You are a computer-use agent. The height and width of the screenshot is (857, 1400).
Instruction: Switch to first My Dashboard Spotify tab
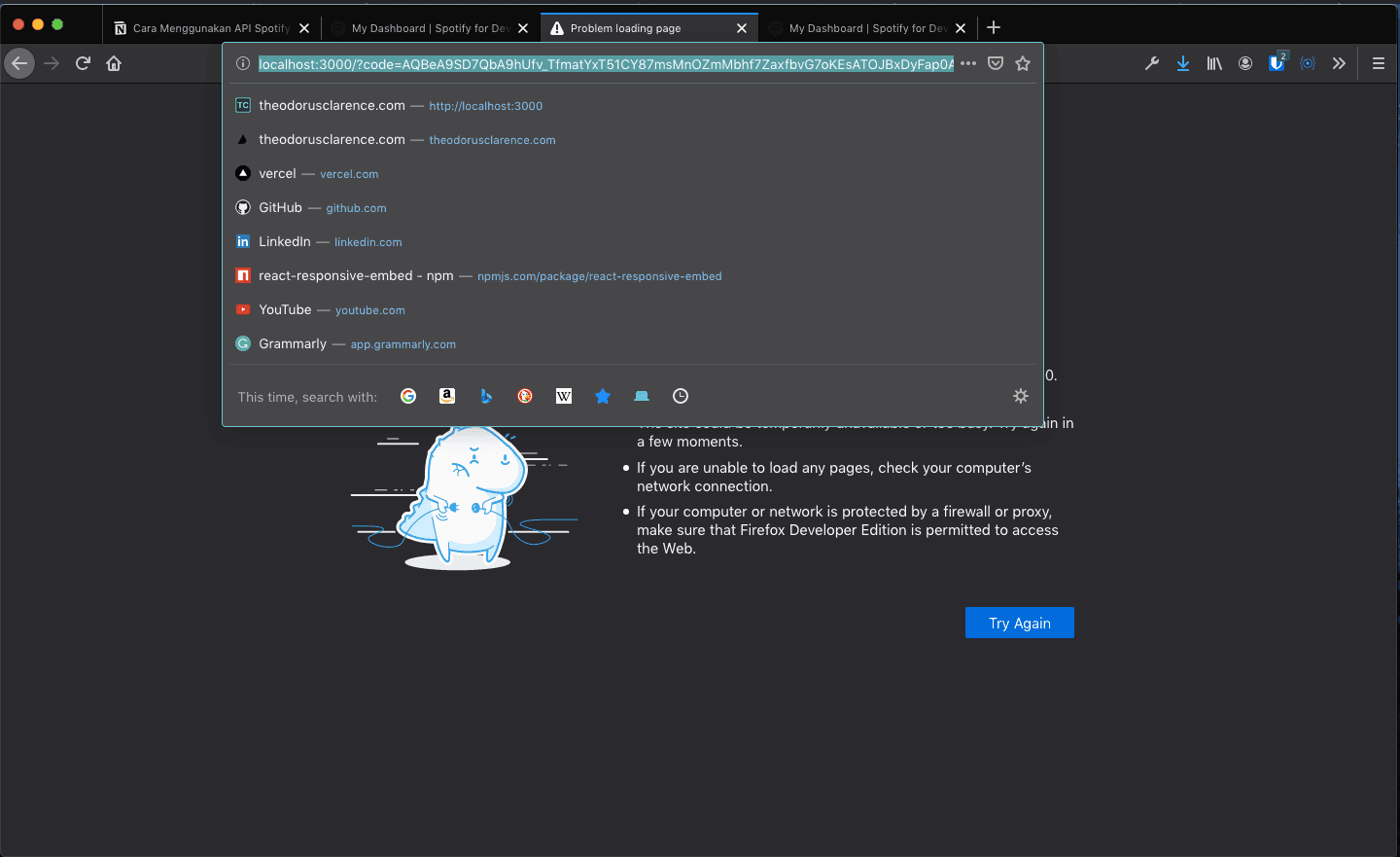point(430,28)
